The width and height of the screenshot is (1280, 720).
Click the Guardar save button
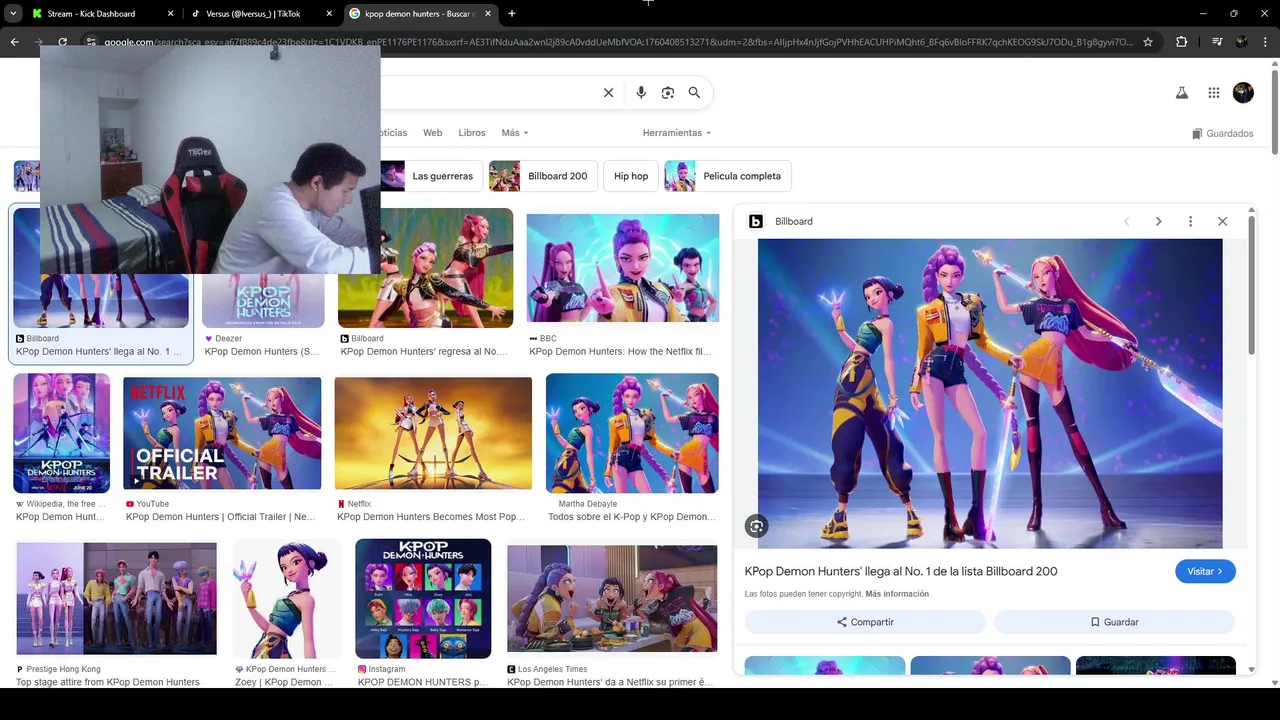pyautogui.click(x=1114, y=622)
